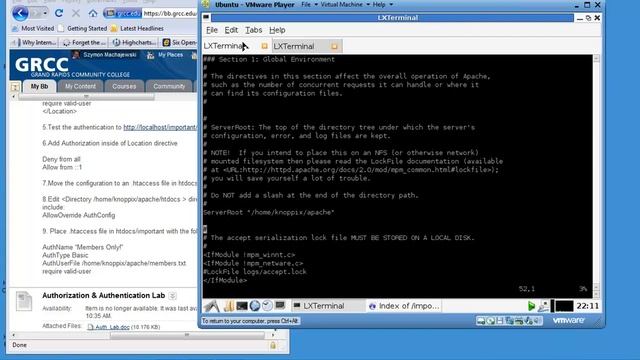Click the browser Stop (X) icon

(76, 13)
